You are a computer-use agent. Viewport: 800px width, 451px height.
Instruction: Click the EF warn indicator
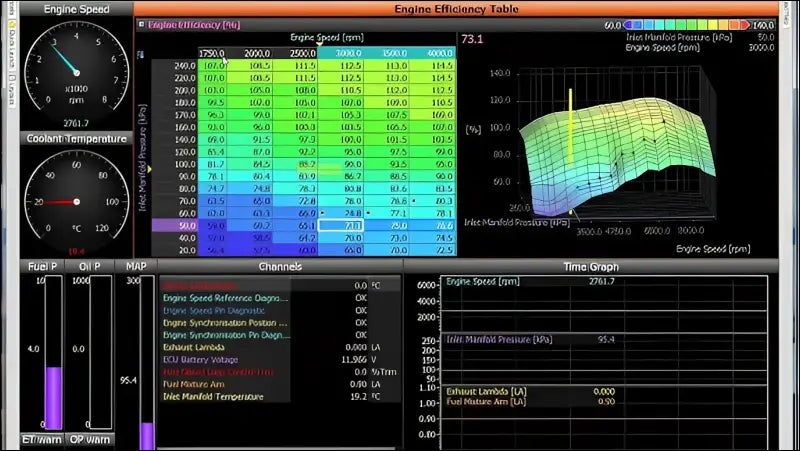42,440
